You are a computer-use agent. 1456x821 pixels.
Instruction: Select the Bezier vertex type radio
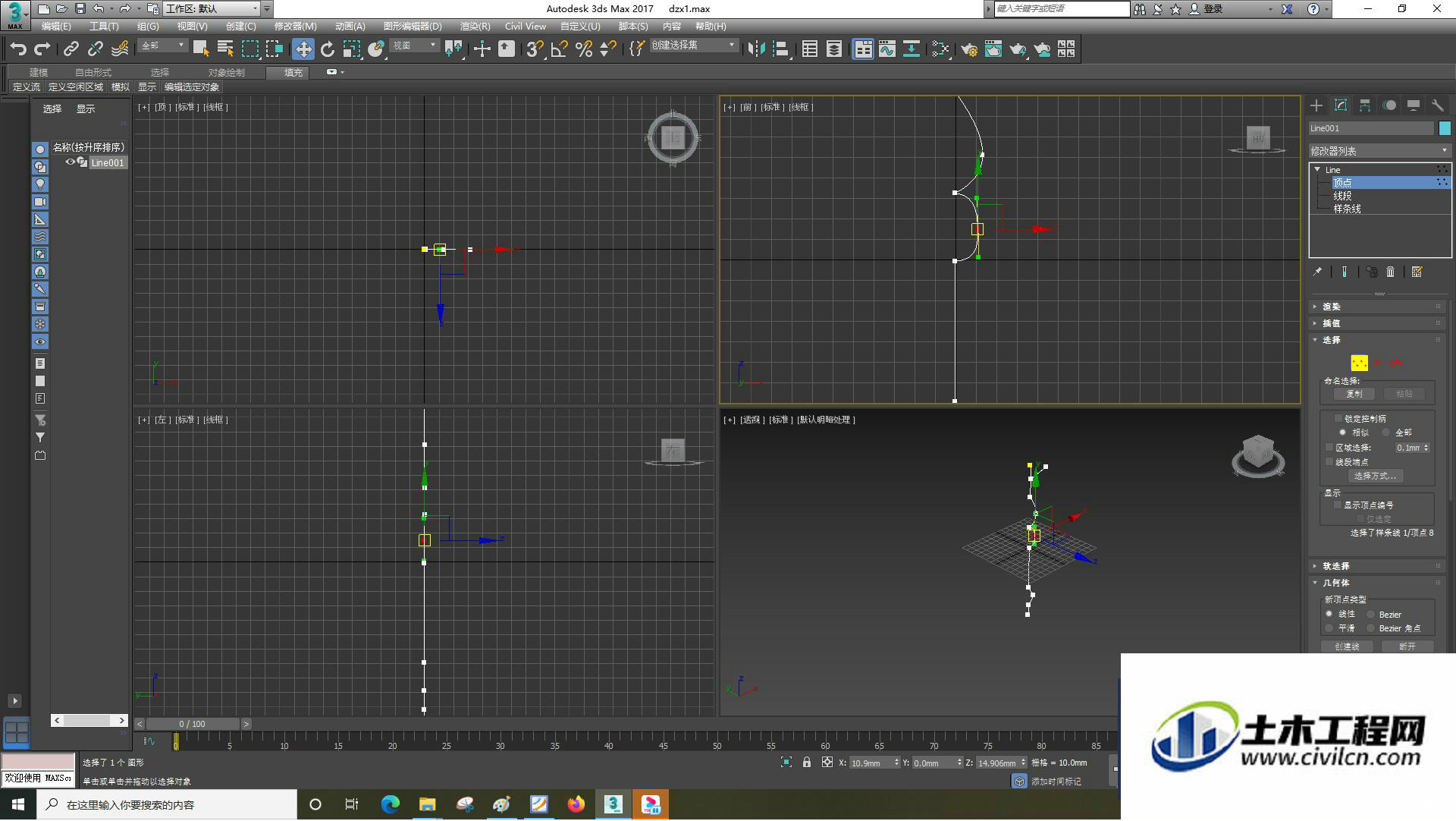pyautogui.click(x=1371, y=615)
